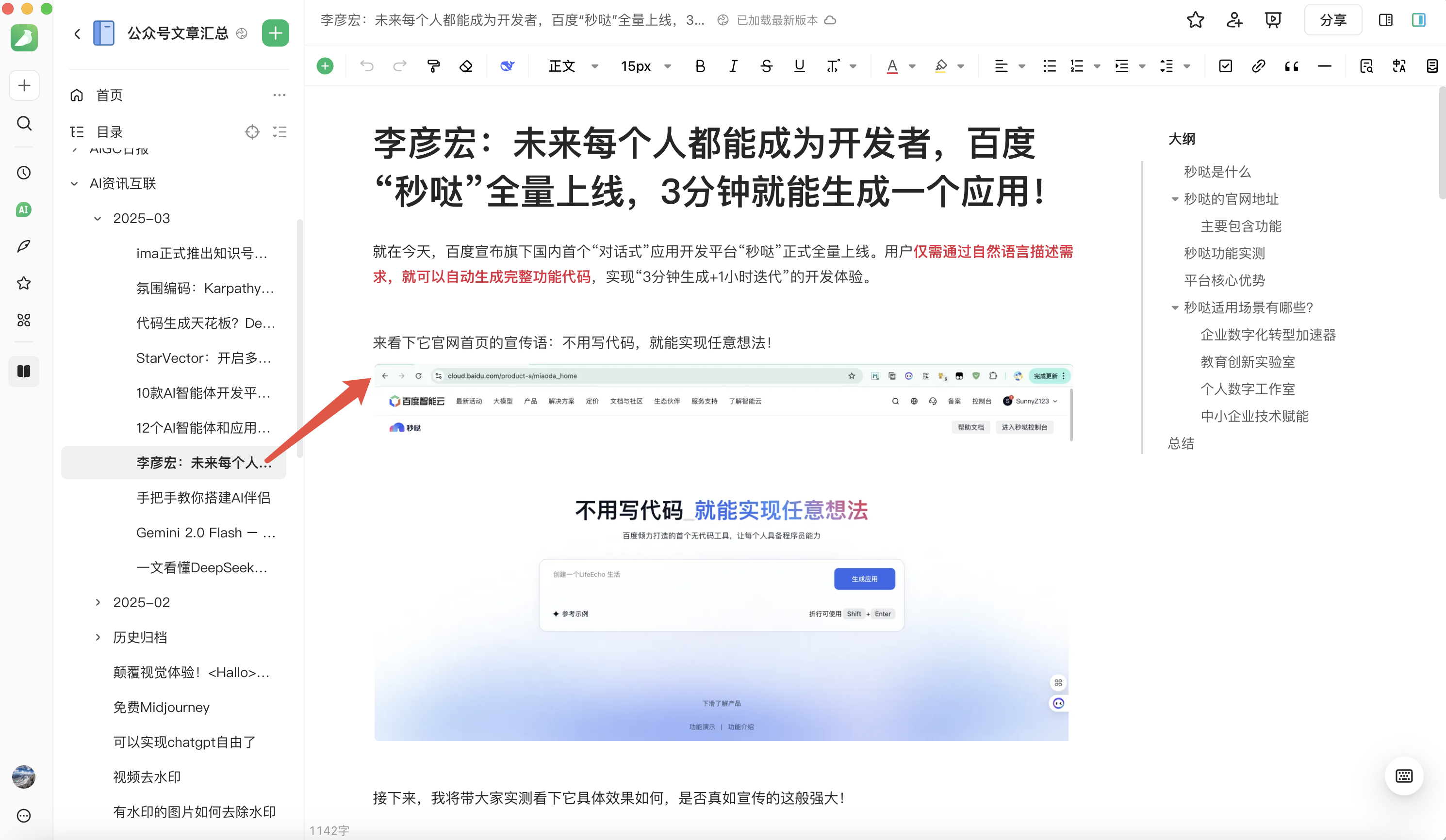Go back with the left chevron
This screenshot has width=1446, height=840.
click(x=77, y=33)
